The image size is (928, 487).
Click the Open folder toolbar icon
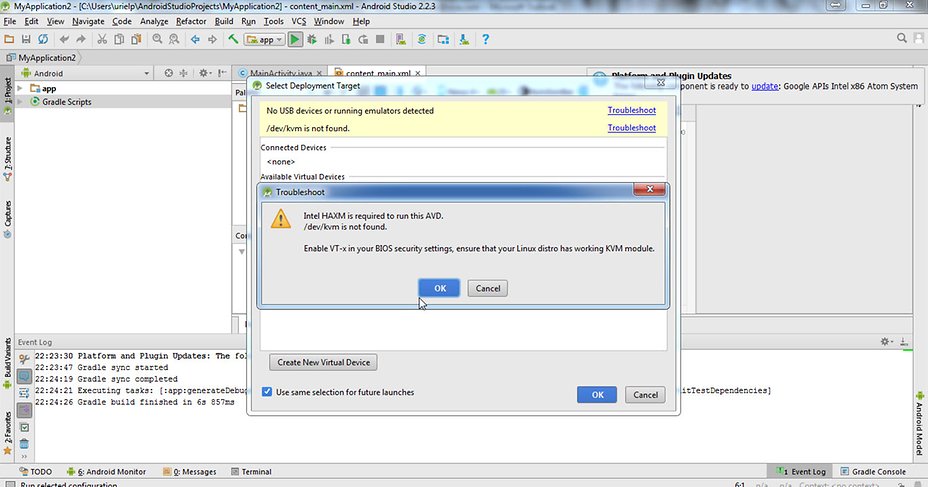coord(9,39)
